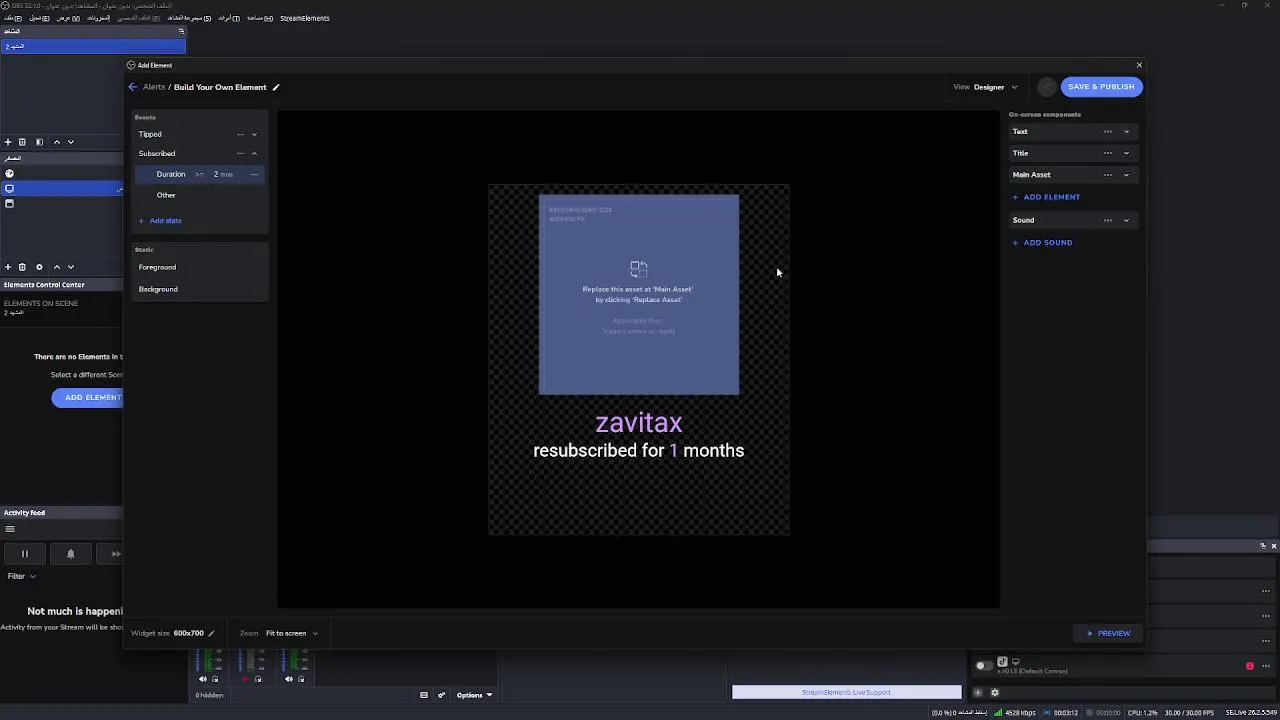Click the PREVIEW button
Screen dimensions: 1280x720
click(x=1108, y=633)
